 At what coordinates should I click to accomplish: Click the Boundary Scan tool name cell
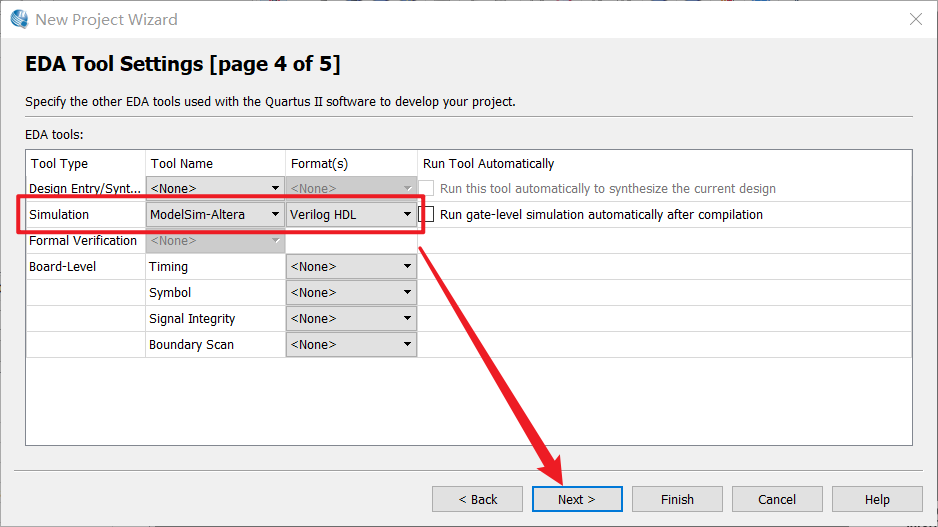tap(191, 345)
